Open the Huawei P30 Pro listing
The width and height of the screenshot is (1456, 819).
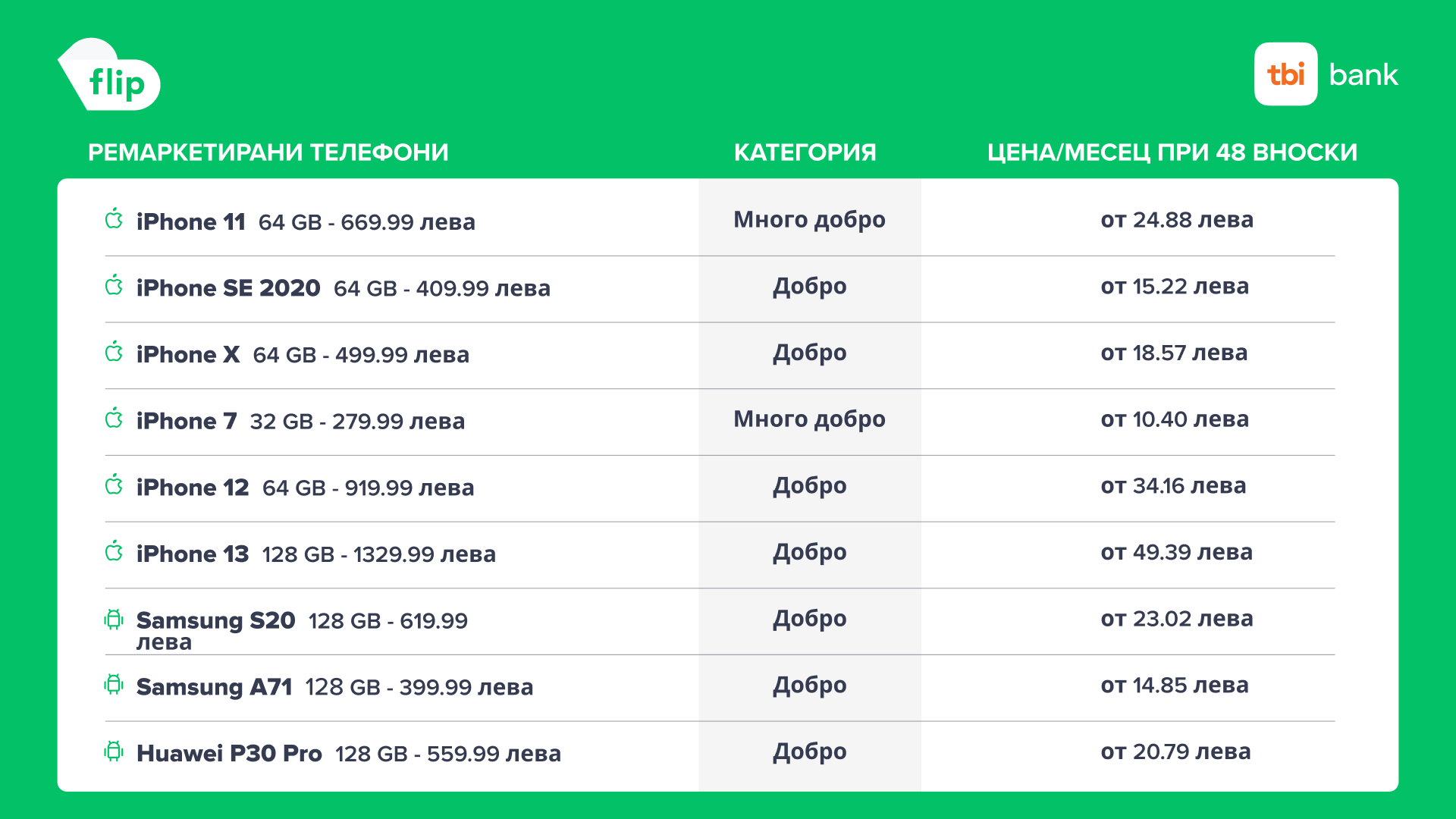click(348, 754)
